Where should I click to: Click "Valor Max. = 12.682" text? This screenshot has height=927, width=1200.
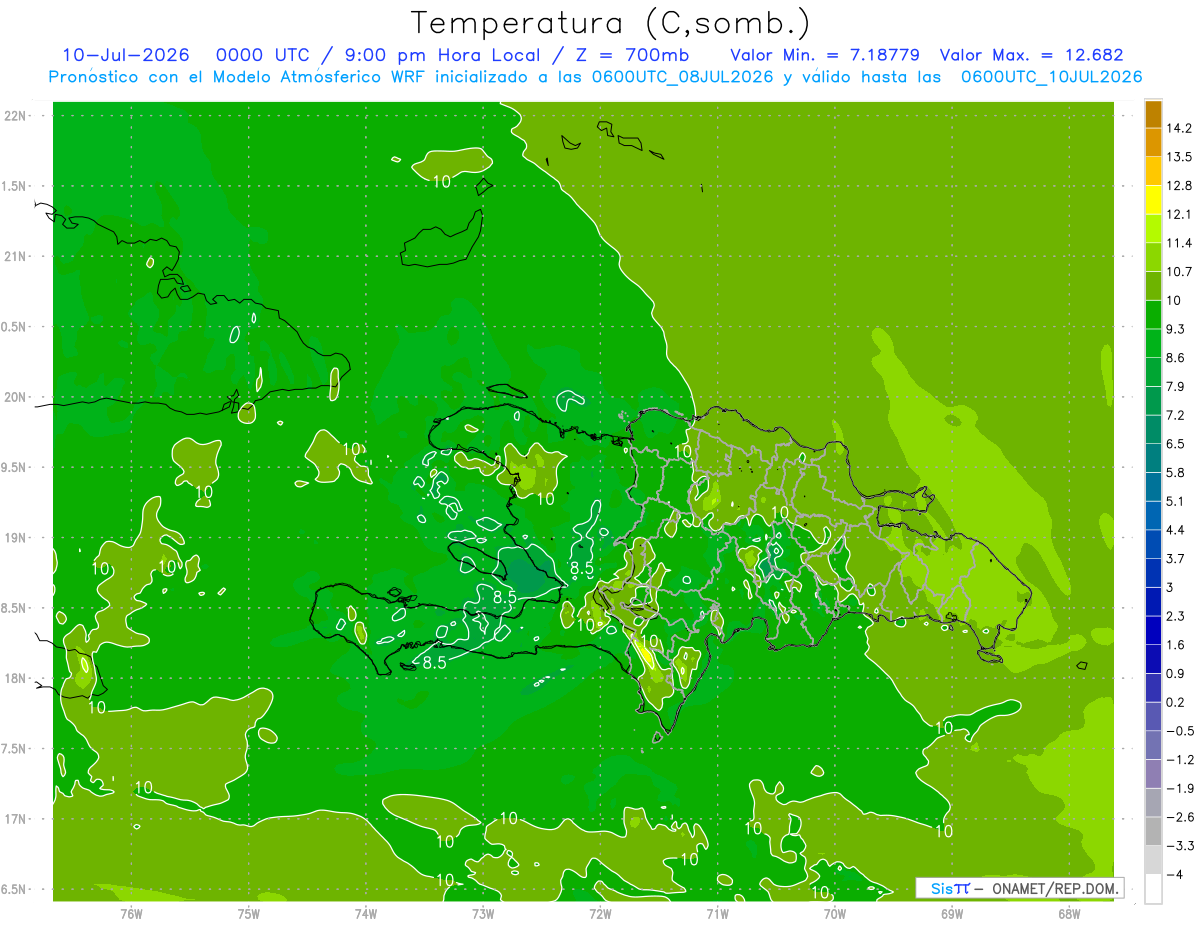(x=1031, y=56)
